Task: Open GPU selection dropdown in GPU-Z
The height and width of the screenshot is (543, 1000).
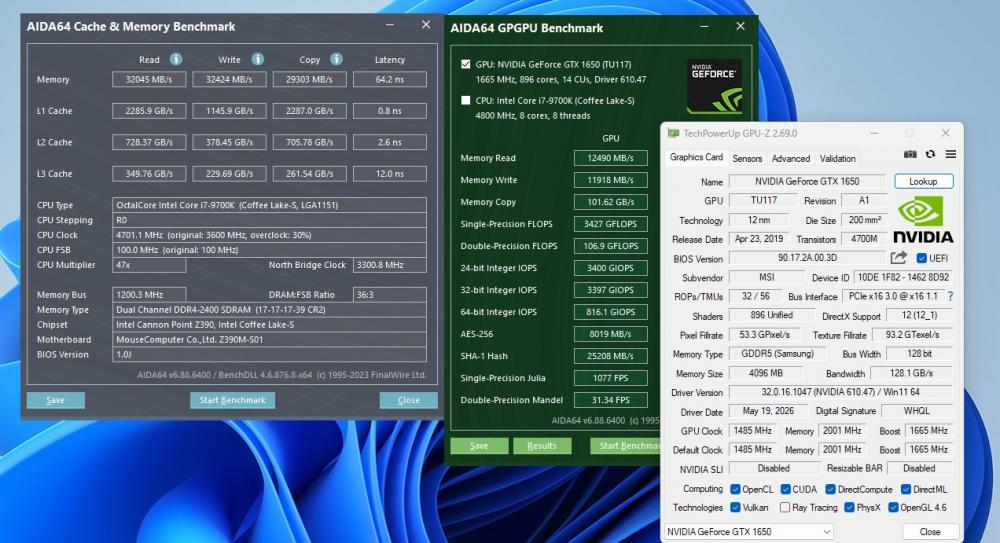Action: click(x=749, y=532)
